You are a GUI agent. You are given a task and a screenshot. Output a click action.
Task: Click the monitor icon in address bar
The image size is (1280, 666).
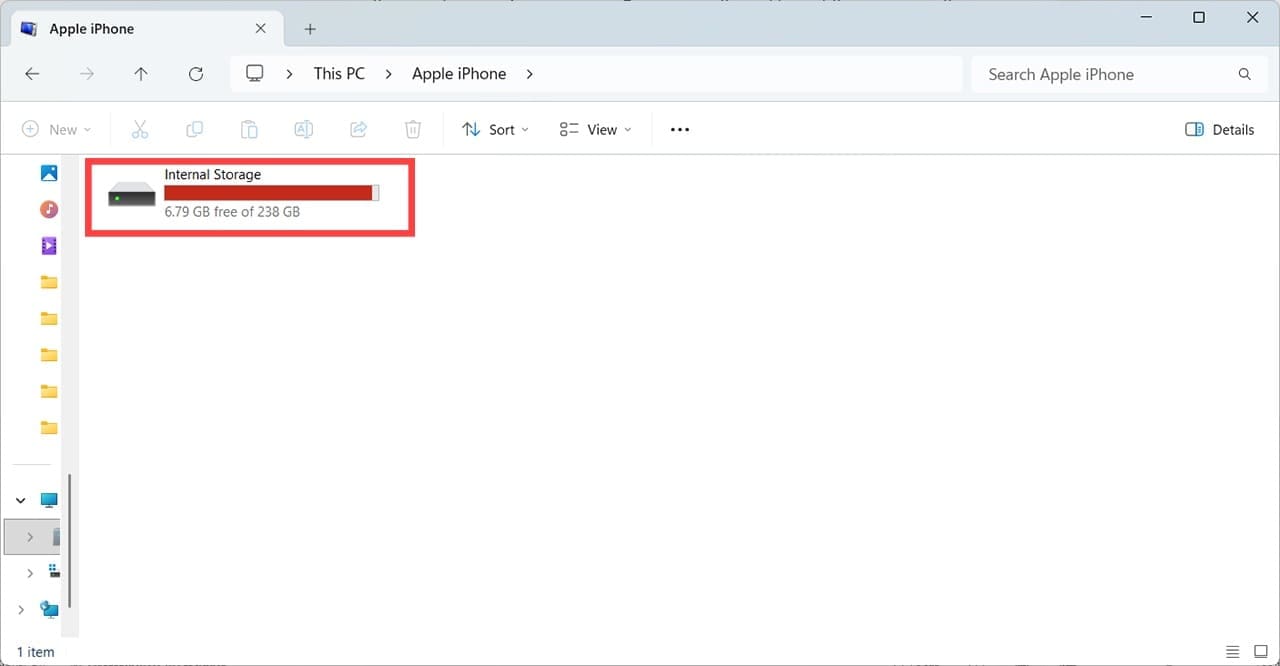pos(255,74)
